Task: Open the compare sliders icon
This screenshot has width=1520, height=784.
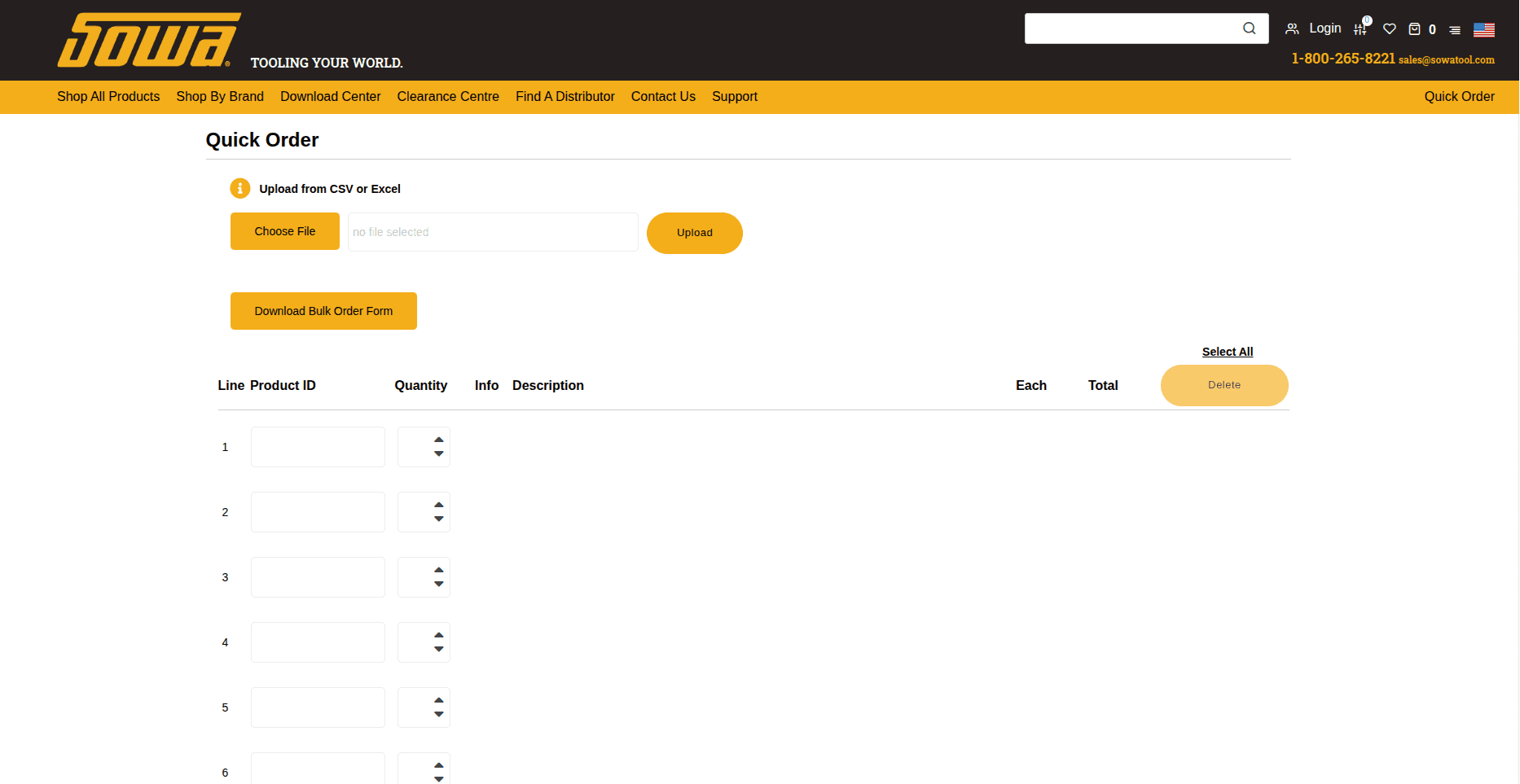Action: (1360, 28)
